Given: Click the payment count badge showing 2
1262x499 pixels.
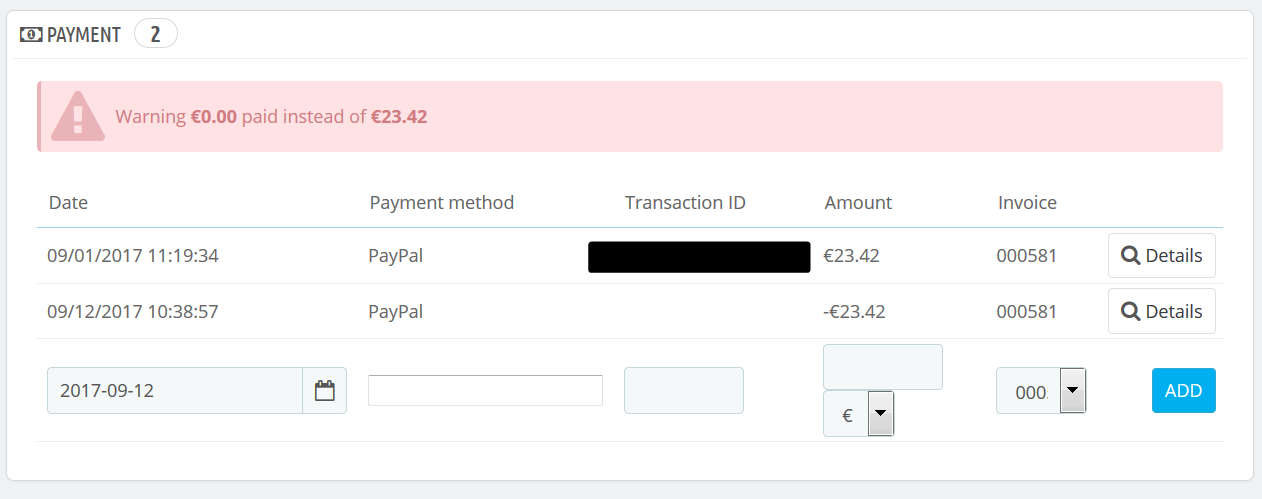Looking at the screenshot, I should pos(155,35).
